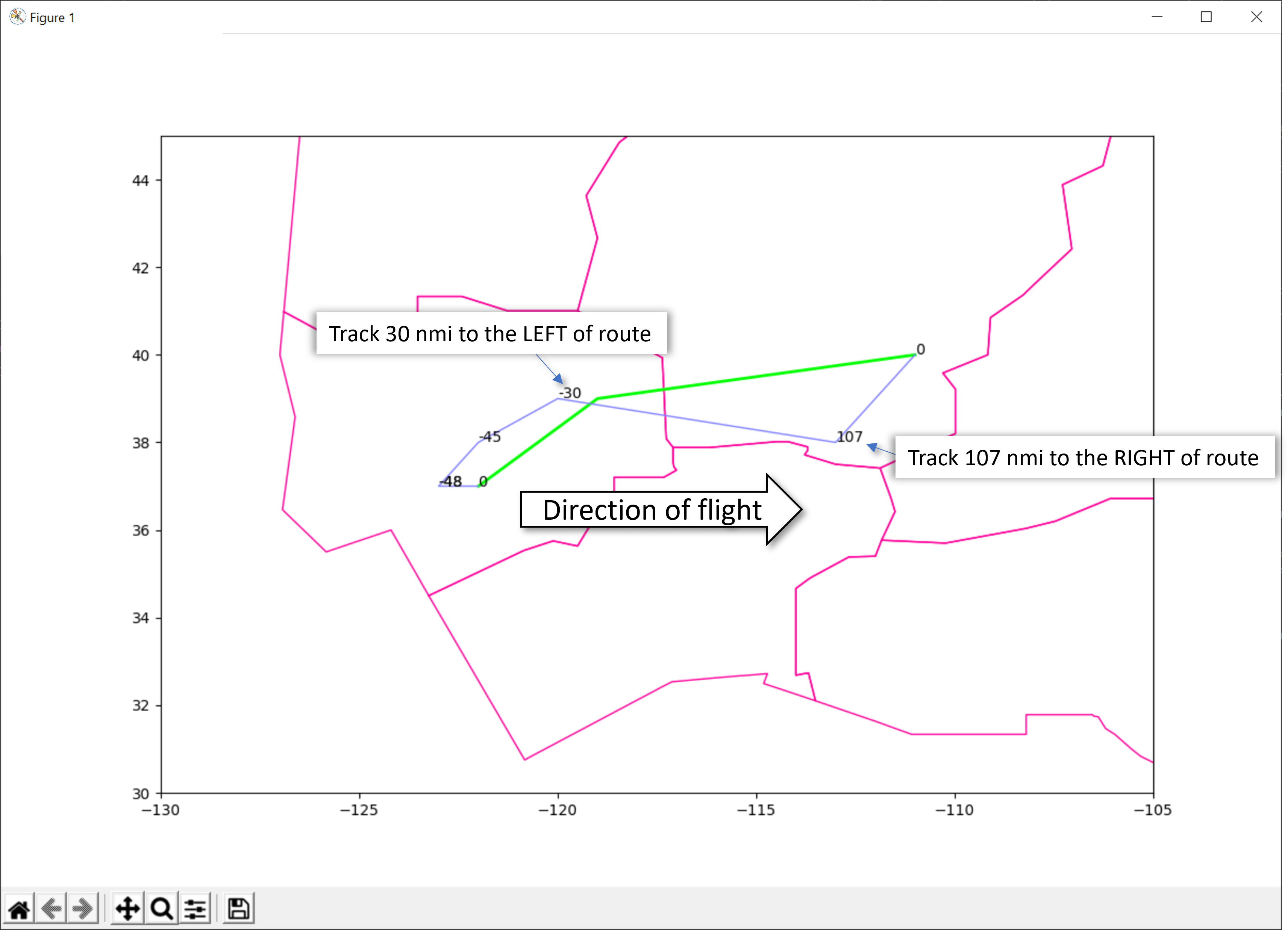1288x930 pixels.
Task: Click the Track 30 nmi LEFT annotation
Action: point(491,333)
